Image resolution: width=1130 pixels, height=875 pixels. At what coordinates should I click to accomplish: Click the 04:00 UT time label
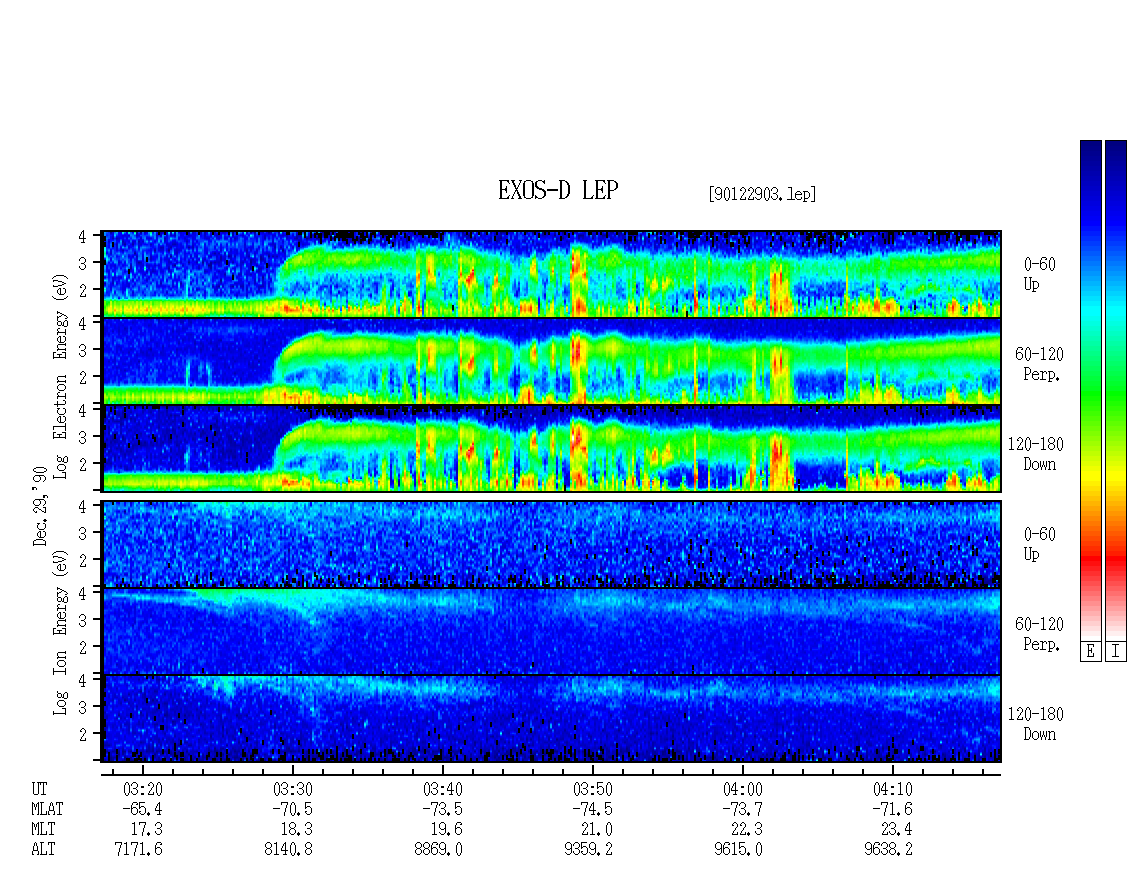[x=742, y=789]
